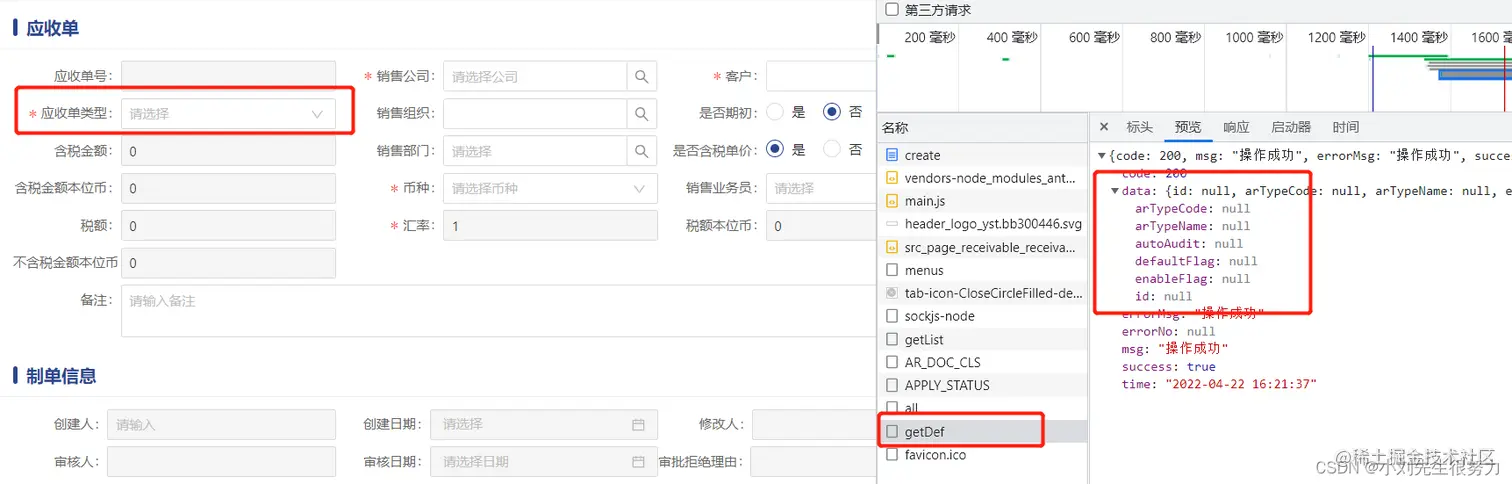Click search icon beside 销售公司 field

641,76
